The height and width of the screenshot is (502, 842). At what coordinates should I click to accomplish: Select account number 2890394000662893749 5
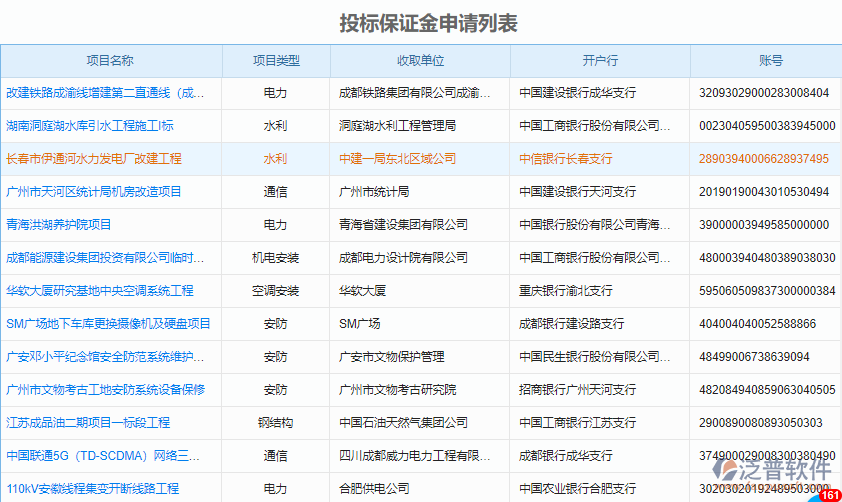[x=764, y=159]
